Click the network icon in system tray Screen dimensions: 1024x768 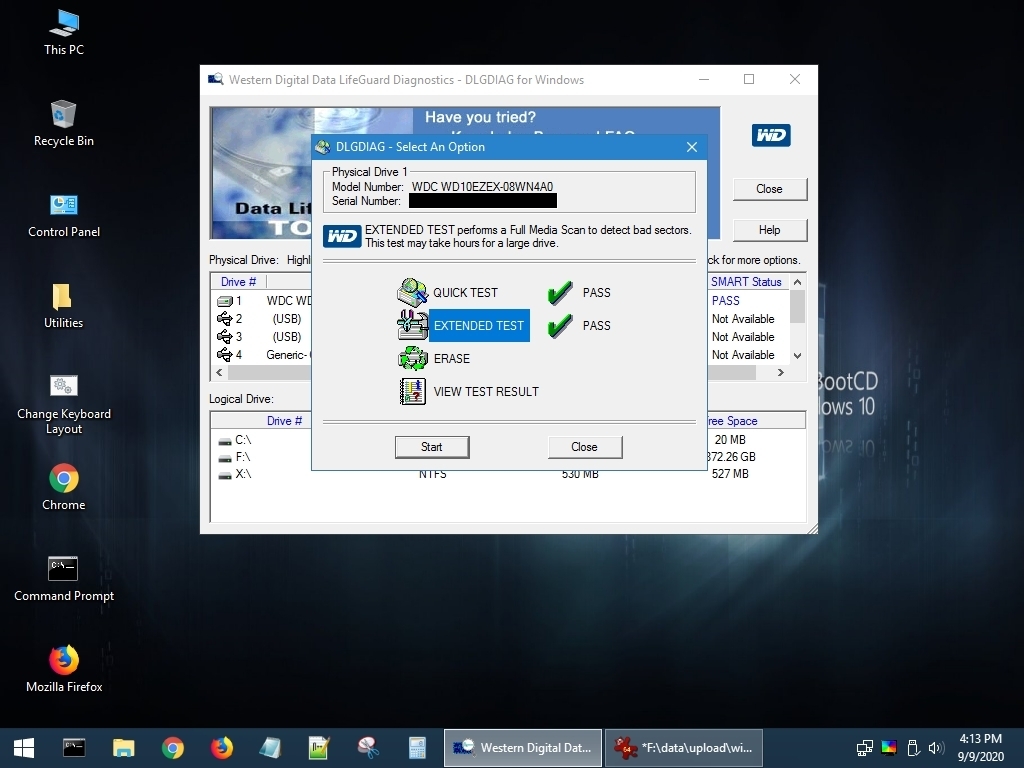(865, 748)
